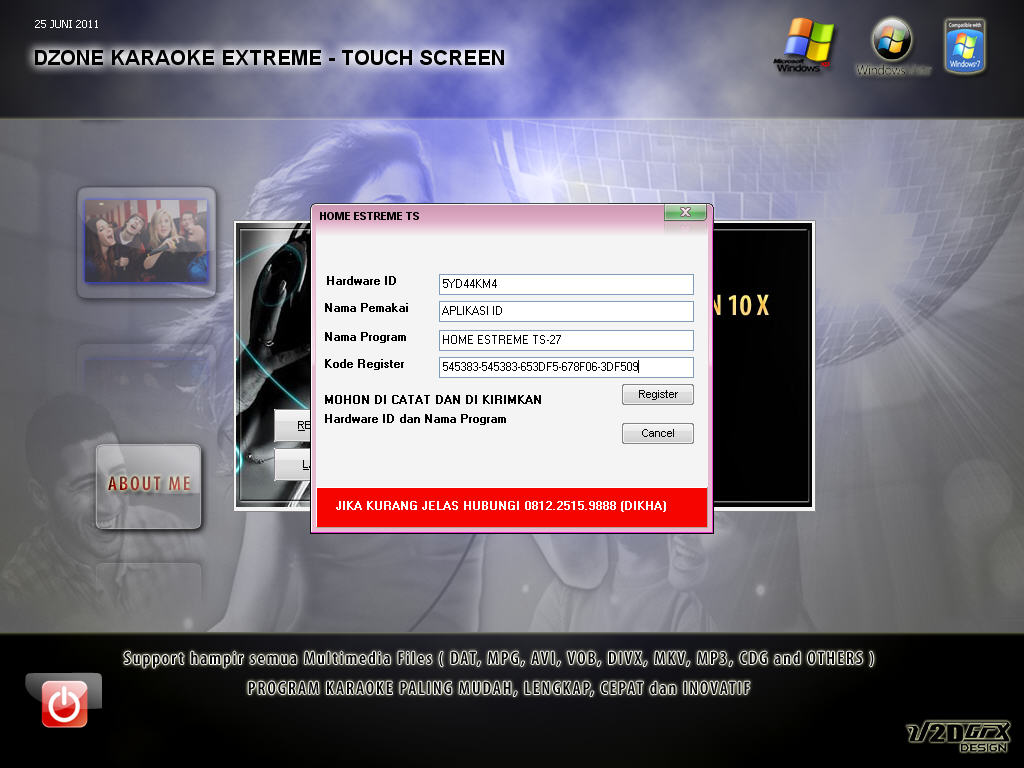Select the Microsoft Windows XP logo icon
Screen dimensions: 1024x768
tap(806, 42)
